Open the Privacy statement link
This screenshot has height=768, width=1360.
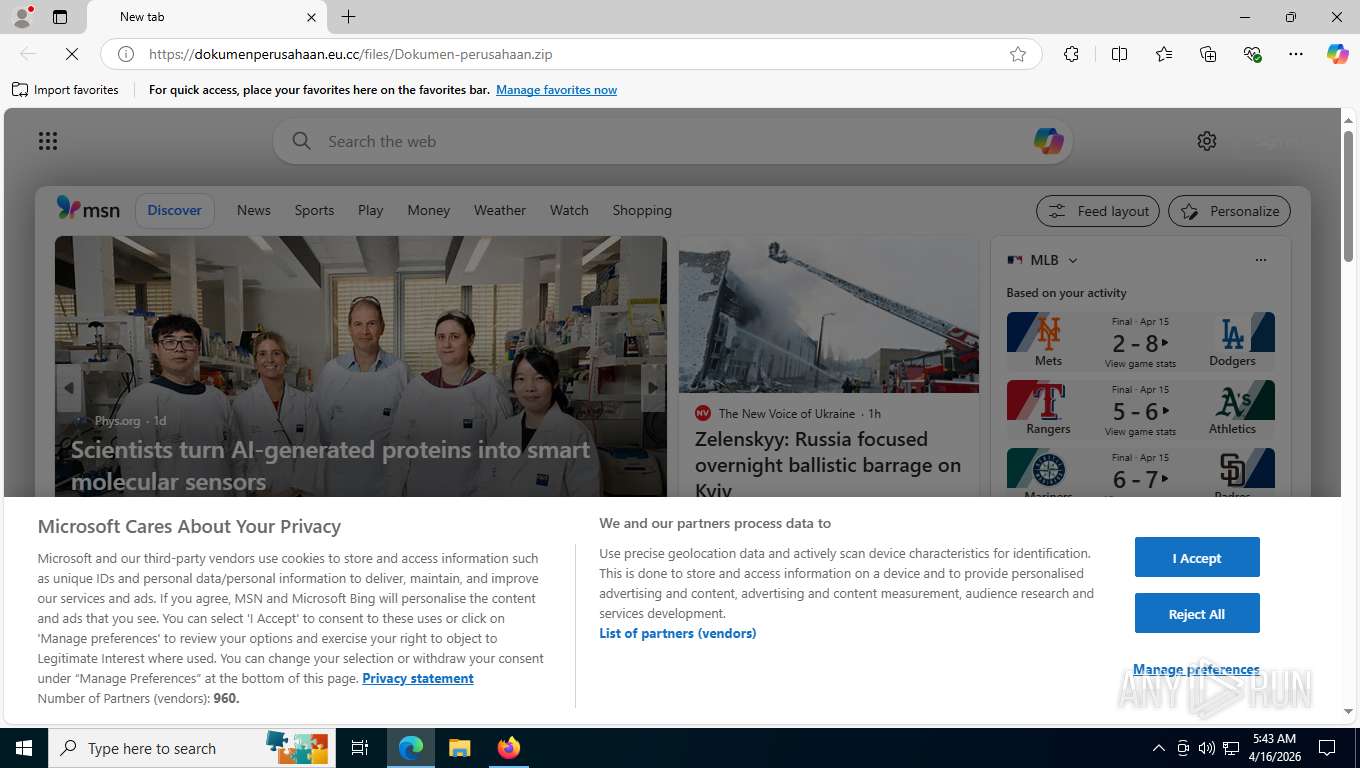click(418, 678)
